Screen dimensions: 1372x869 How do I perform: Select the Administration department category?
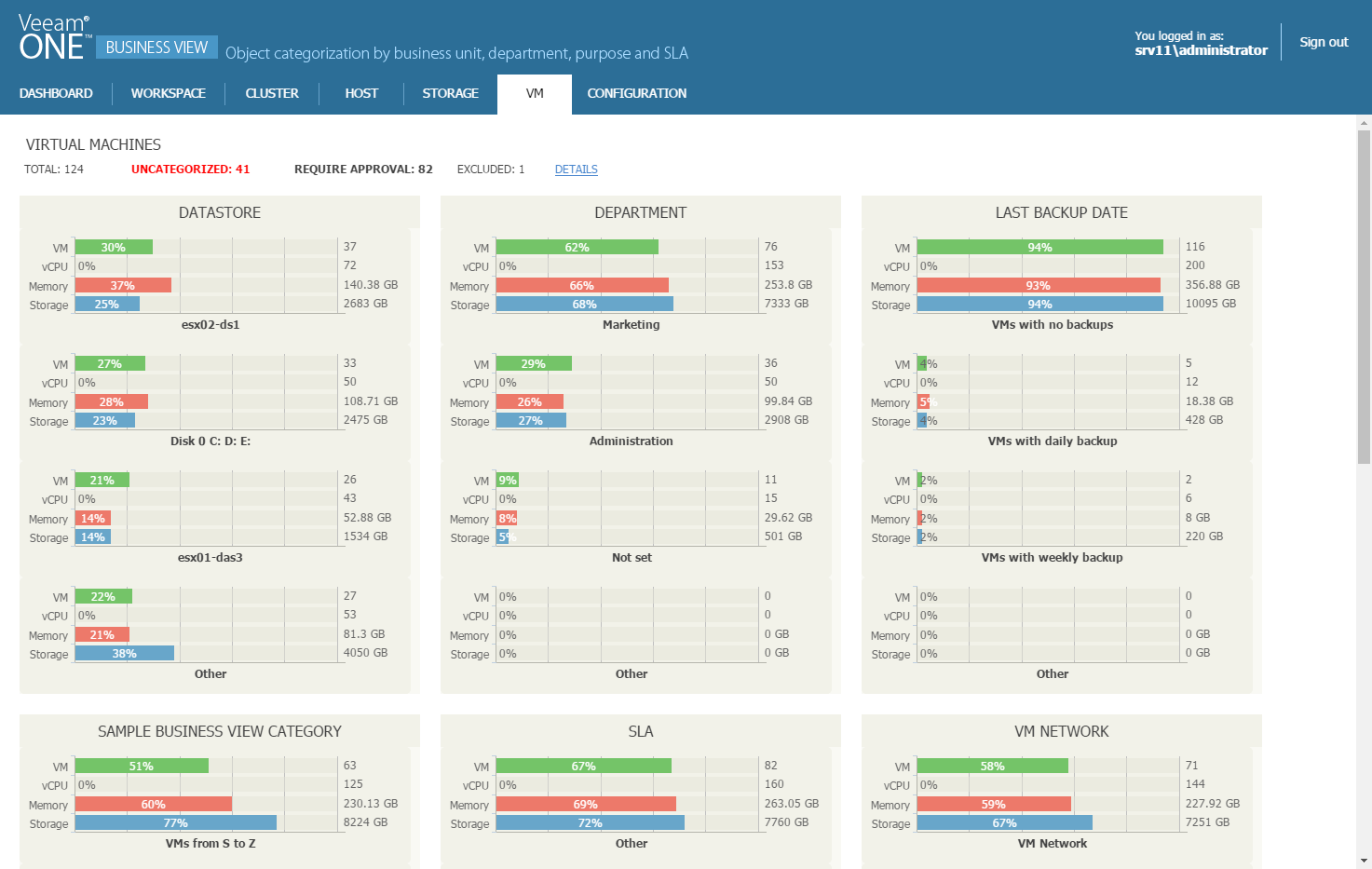point(631,441)
